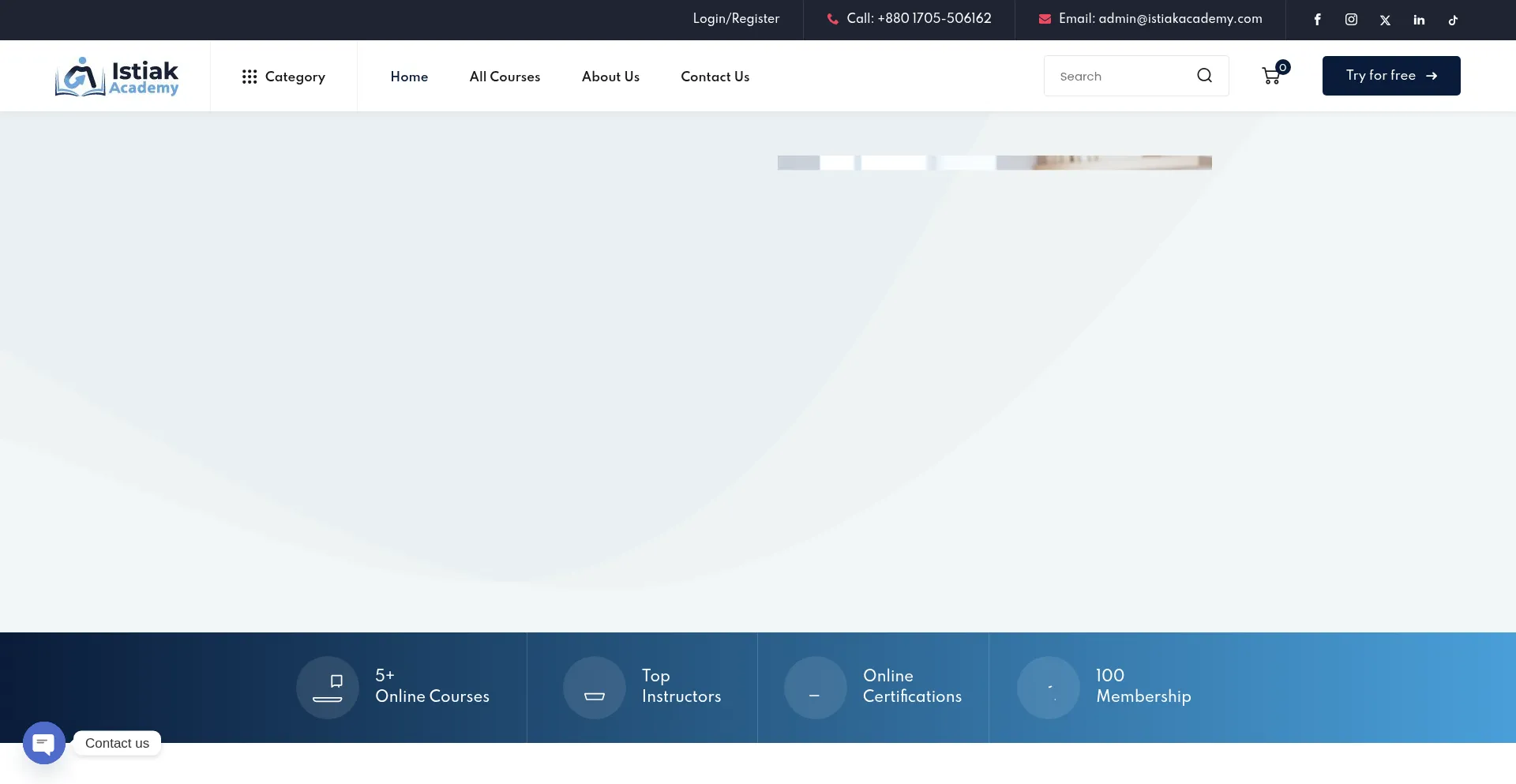
Task: Click the admin email address link
Action: pyautogui.click(x=1160, y=19)
